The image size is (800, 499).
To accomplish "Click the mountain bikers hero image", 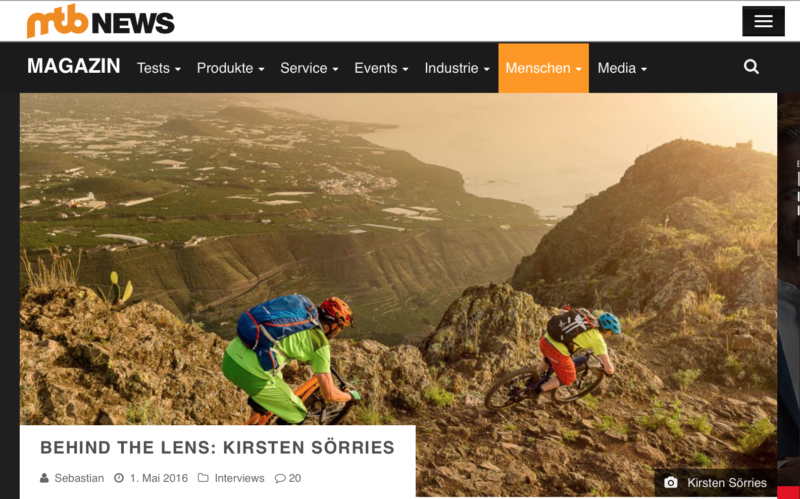I will pyautogui.click(x=398, y=255).
